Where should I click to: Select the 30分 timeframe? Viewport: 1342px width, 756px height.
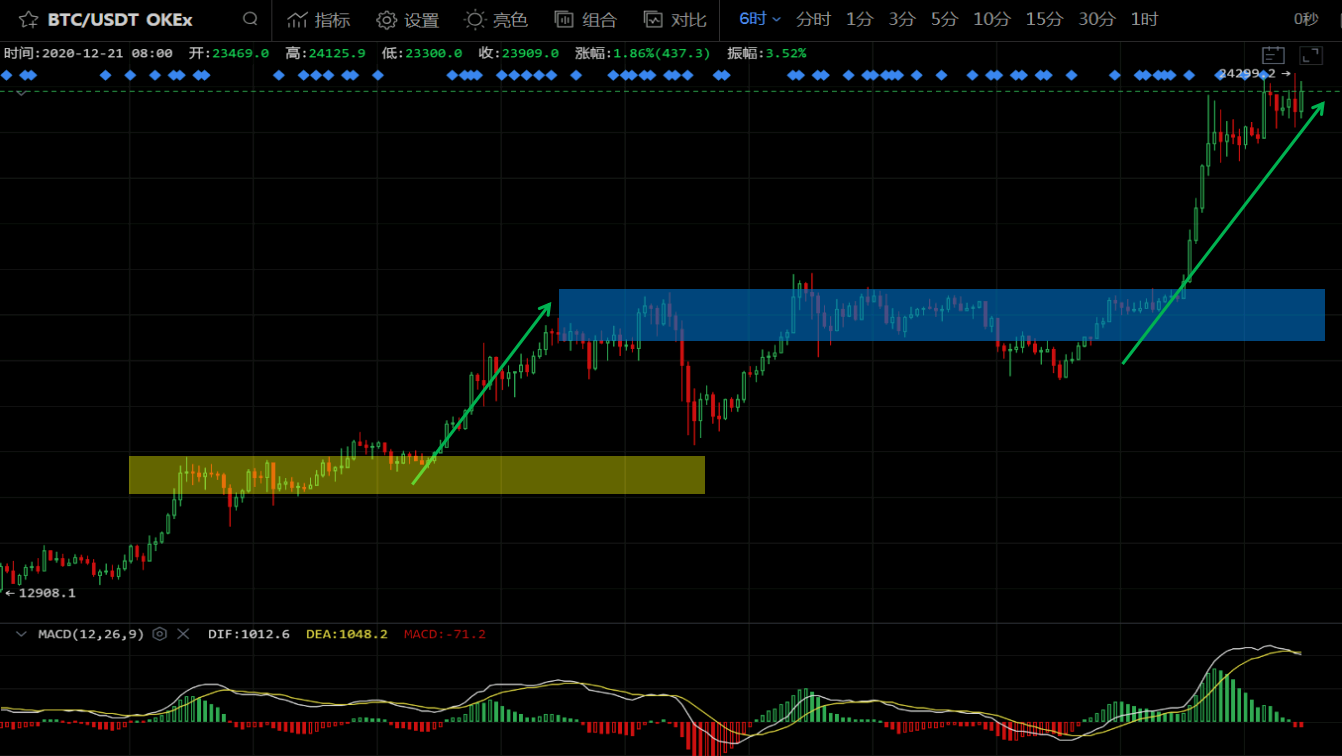(x=1097, y=19)
